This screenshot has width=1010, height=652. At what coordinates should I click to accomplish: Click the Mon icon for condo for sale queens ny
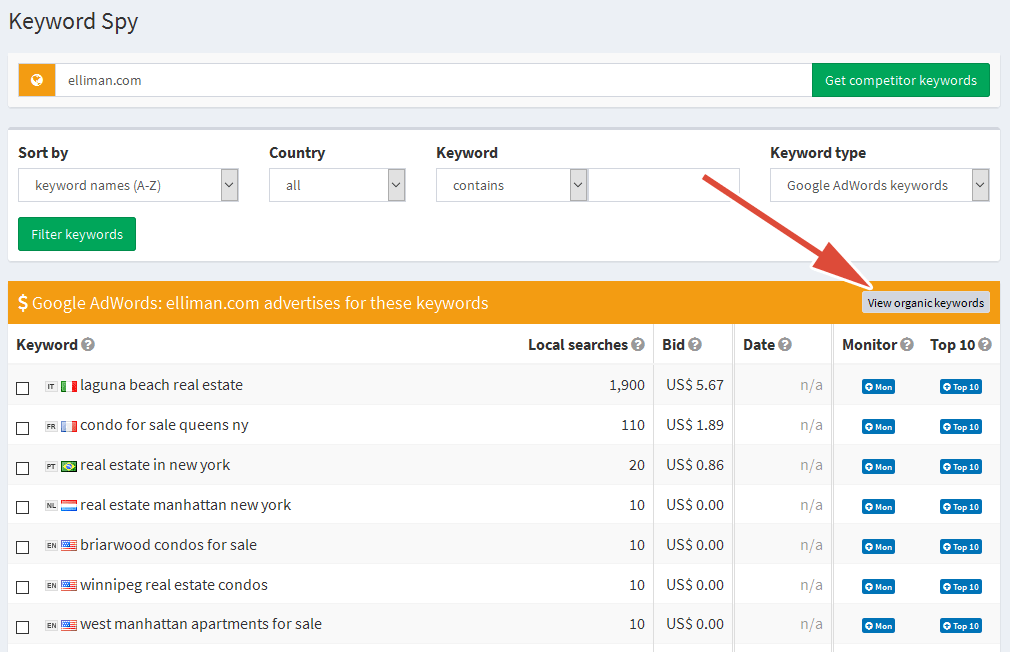pyautogui.click(x=877, y=426)
